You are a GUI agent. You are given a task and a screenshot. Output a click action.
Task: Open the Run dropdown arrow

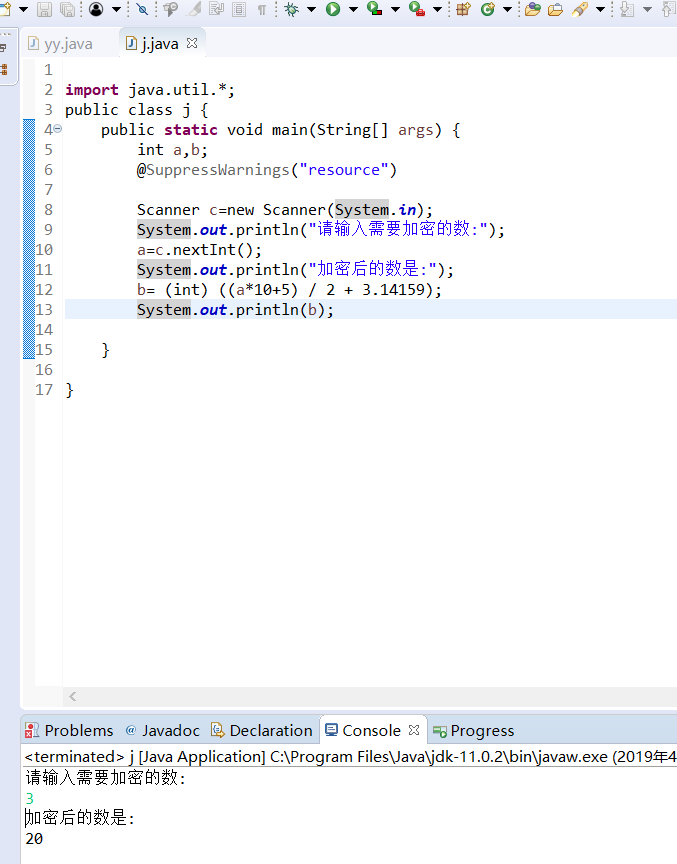[x=353, y=9]
